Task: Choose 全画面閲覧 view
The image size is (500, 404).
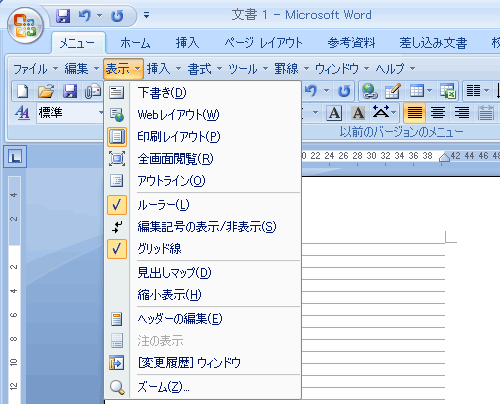Action: tap(203, 159)
